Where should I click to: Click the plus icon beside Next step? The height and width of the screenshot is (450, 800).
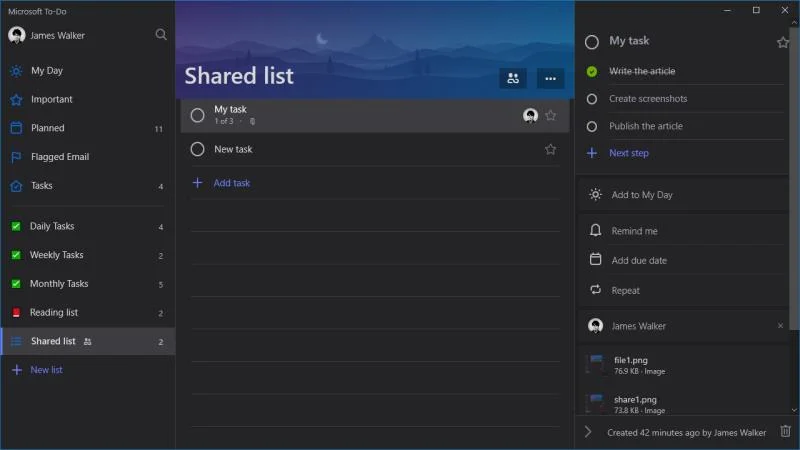coord(592,153)
